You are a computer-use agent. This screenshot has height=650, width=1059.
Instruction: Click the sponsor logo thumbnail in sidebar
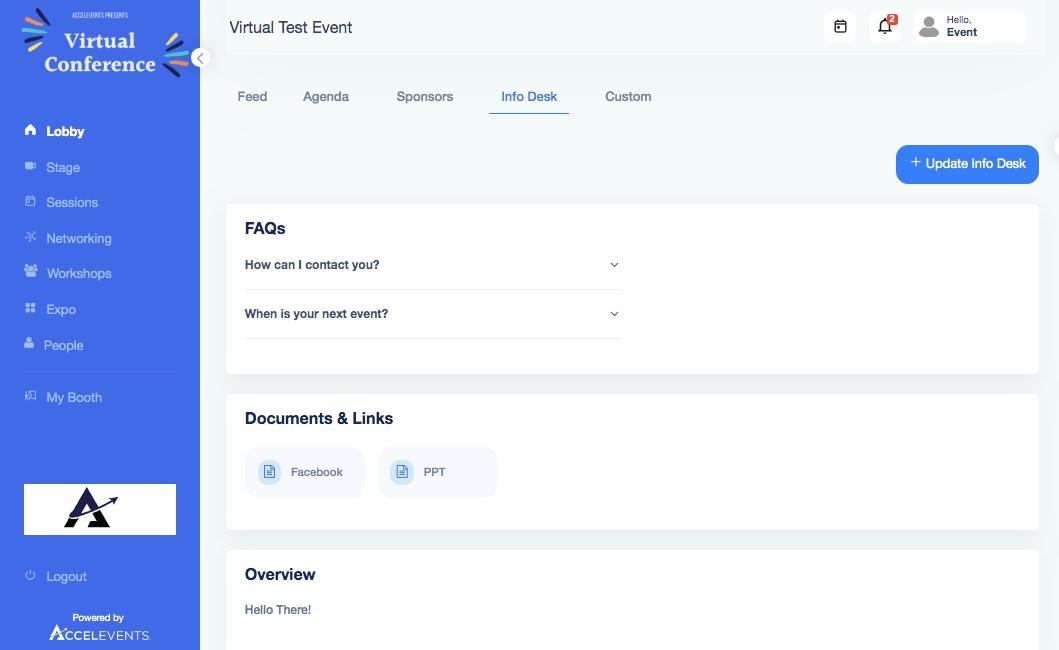[x=100, y=509]
